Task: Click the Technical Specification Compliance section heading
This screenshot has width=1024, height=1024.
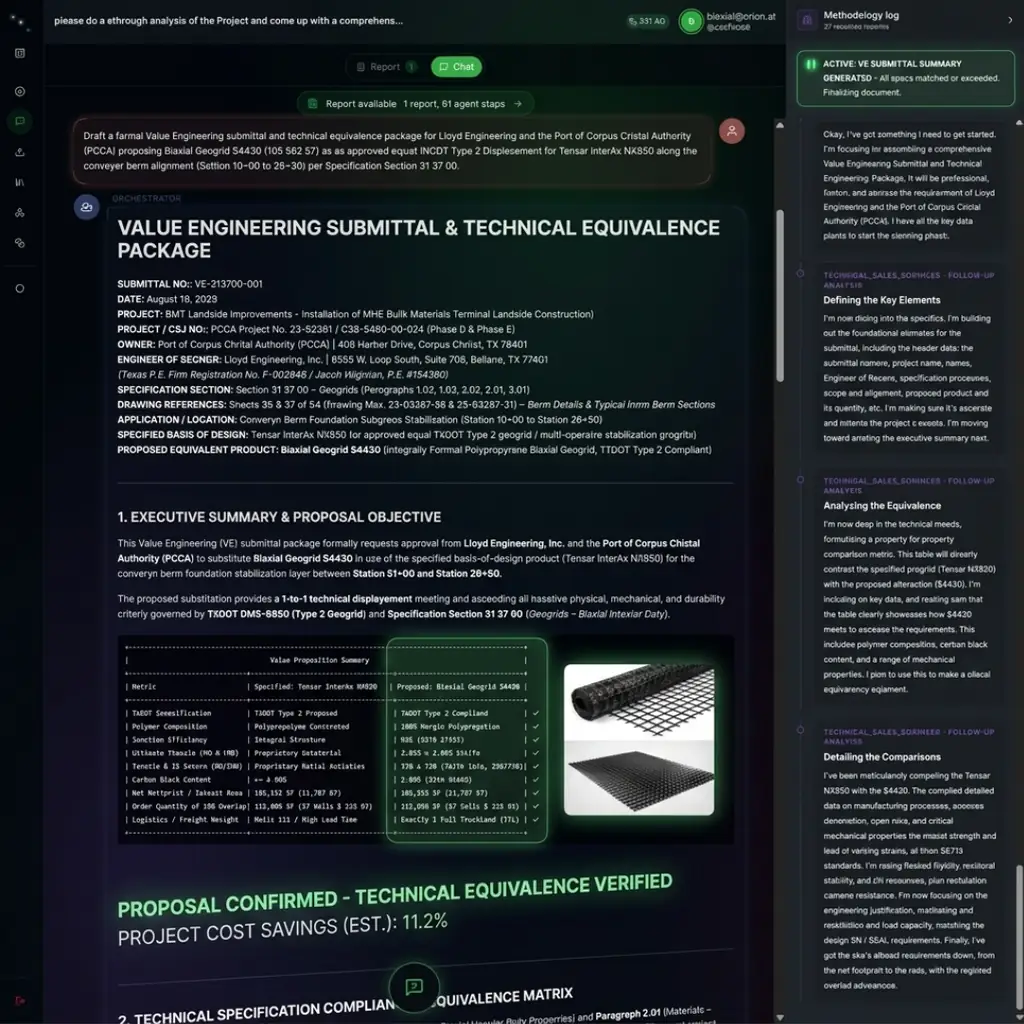Action: click(x=345, y=1006)
